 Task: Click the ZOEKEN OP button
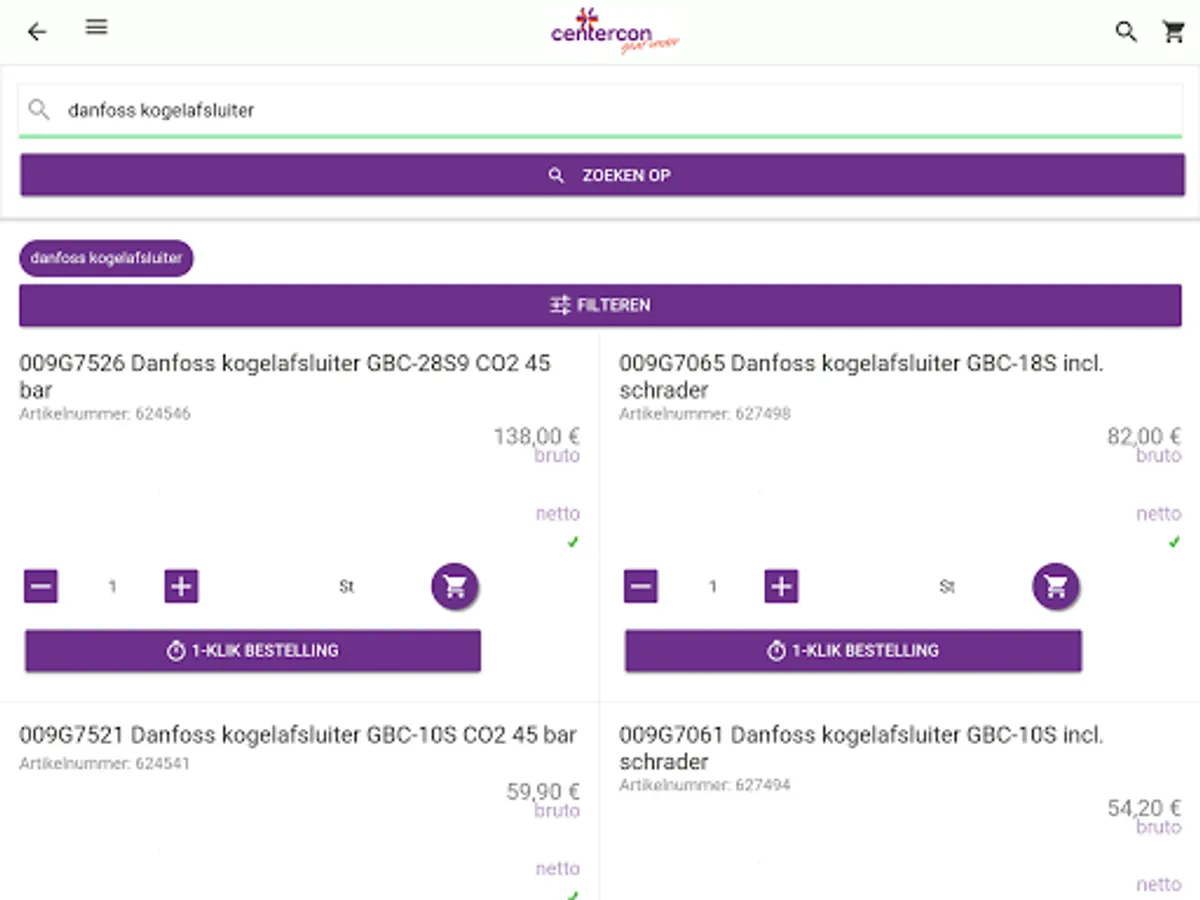(602, 175)
